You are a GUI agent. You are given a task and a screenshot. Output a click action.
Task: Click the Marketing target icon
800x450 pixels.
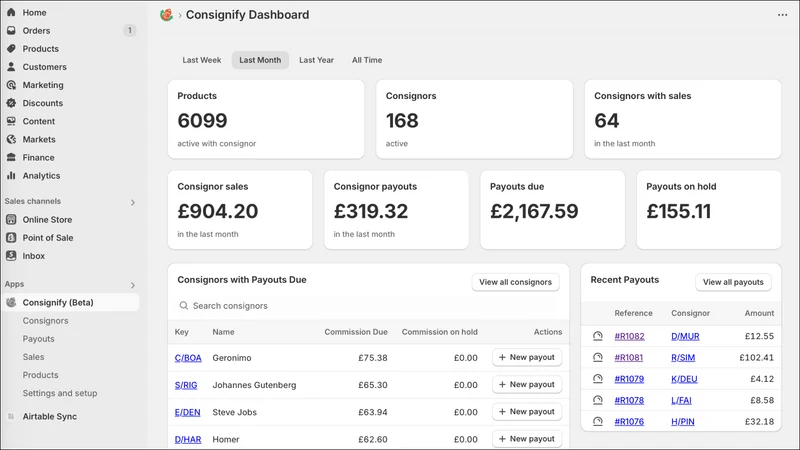[x=11, y=85]
